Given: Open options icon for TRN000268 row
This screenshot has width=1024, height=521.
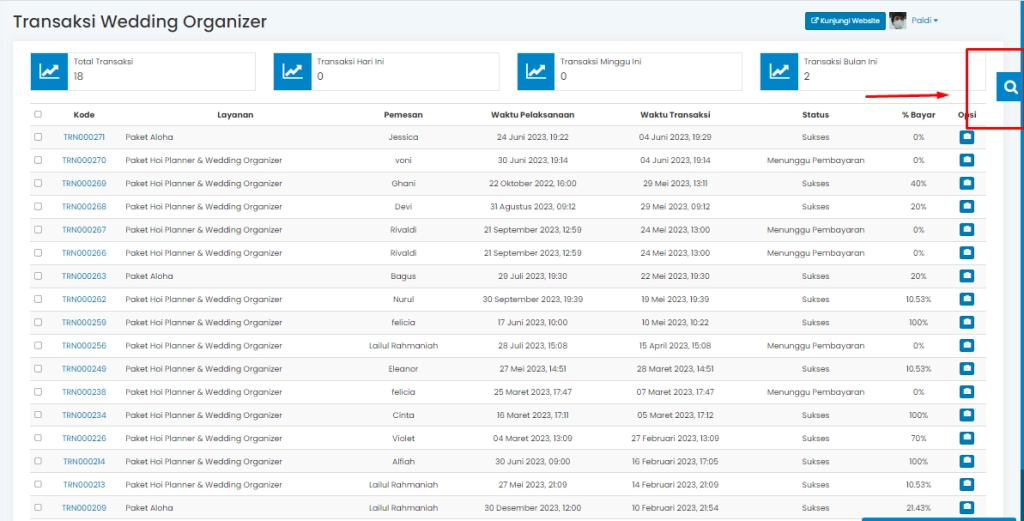Looking at the screenshot, I should tap(966, 206).
